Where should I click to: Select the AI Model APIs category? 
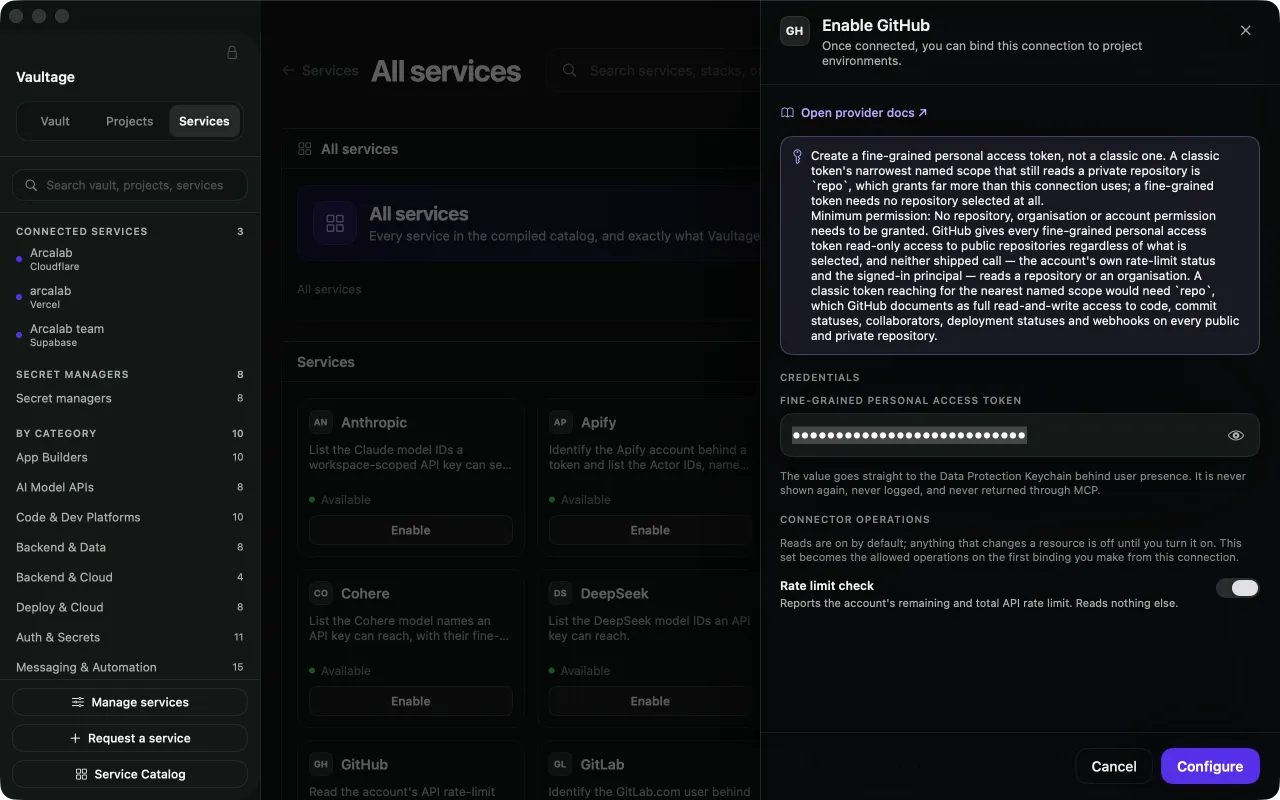click(x=130, y=487)
